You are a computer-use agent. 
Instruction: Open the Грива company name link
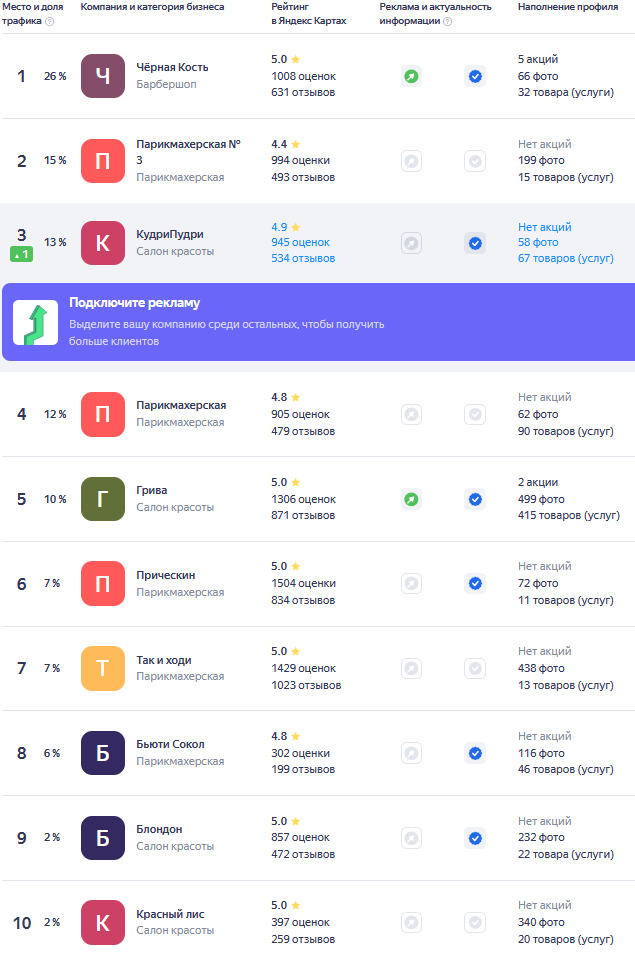tap(152, 490)
